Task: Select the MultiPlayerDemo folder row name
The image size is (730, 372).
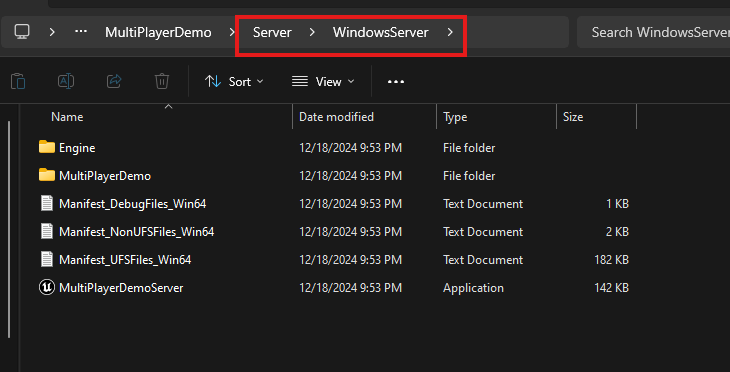Action: (105, 176)
